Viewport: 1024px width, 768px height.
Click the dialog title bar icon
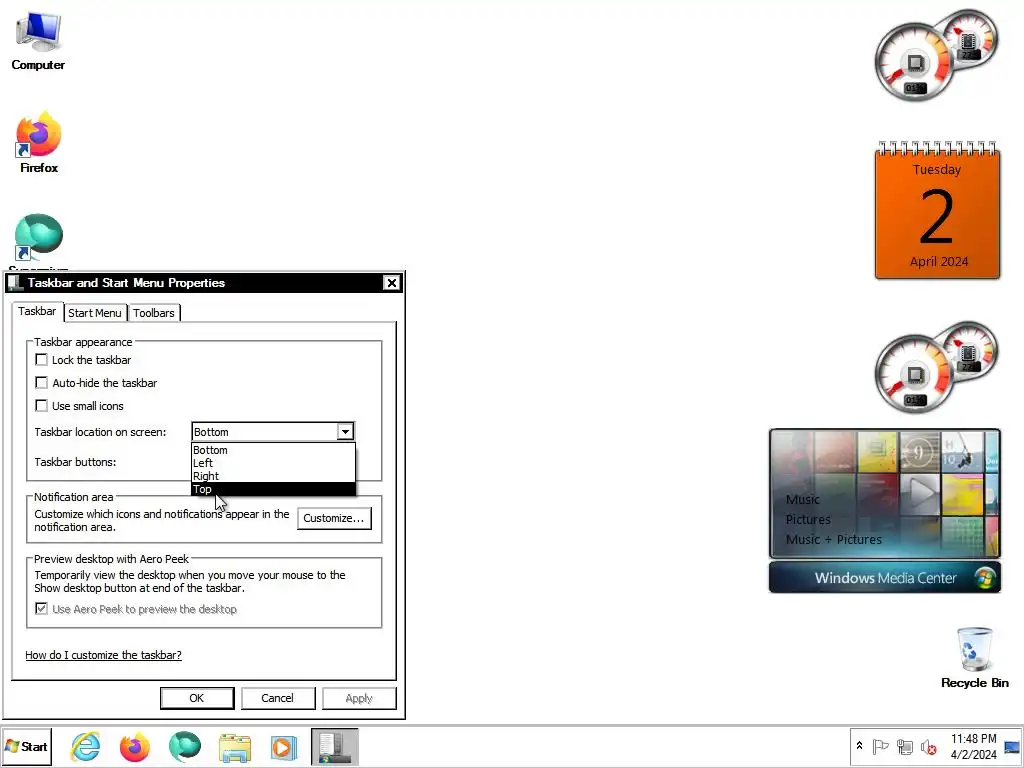(14, 283)
